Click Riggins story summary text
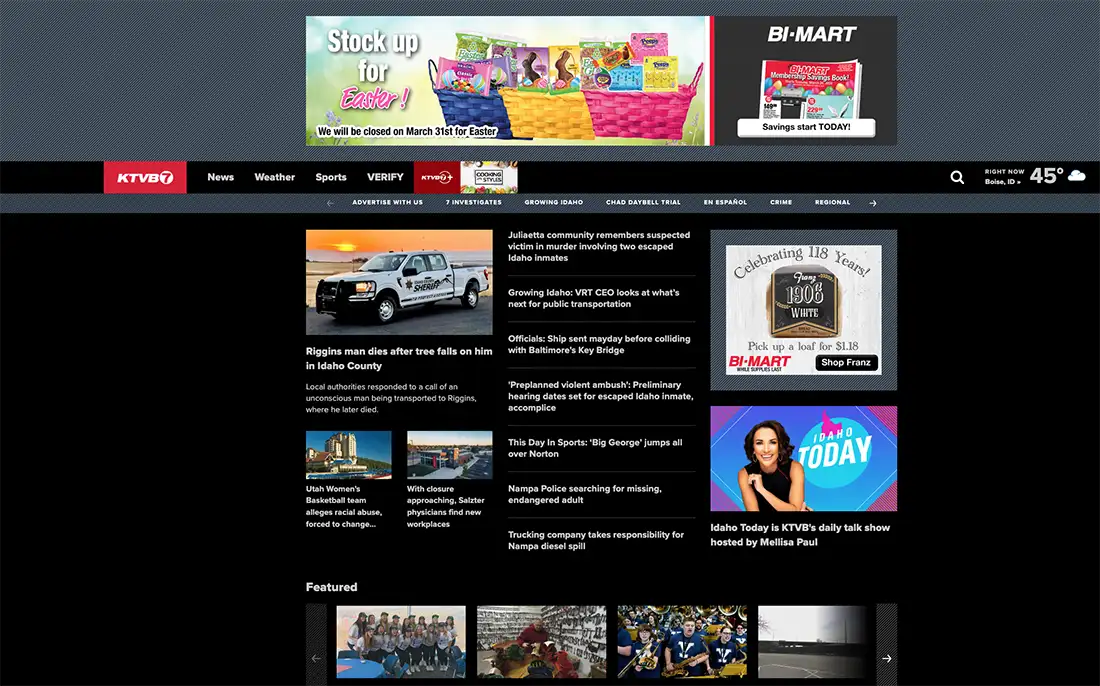The image size is (1100, 686). [391, 398]
